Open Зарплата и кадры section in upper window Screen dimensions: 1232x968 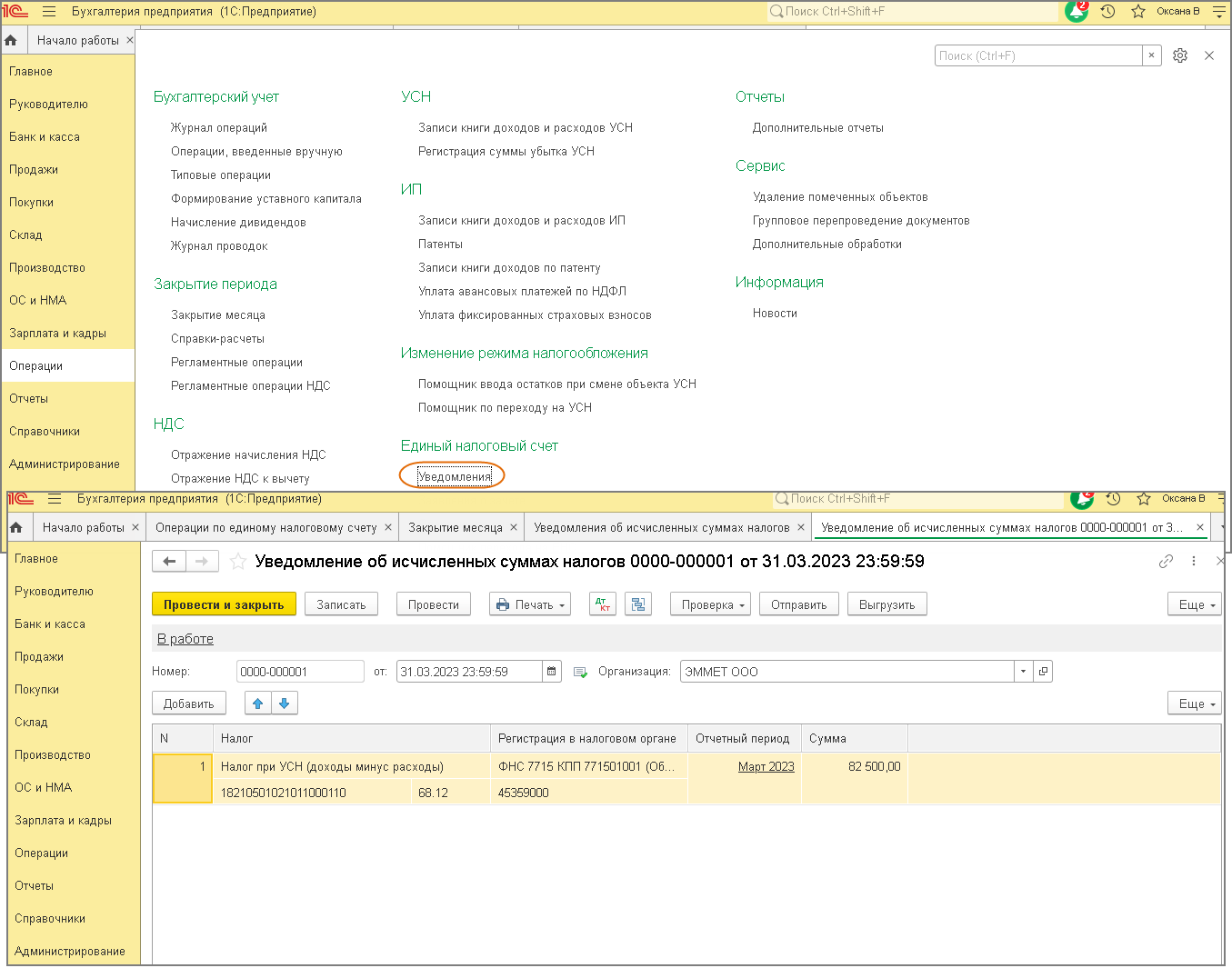pyautogui.click(x=57, y=333)
